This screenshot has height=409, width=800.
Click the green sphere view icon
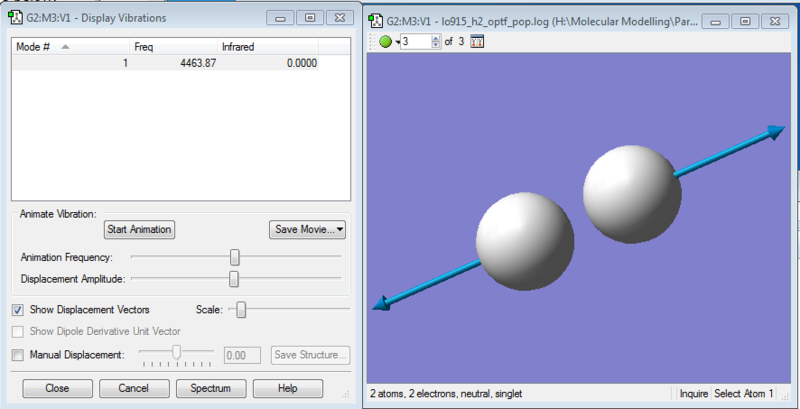(385, 42)
